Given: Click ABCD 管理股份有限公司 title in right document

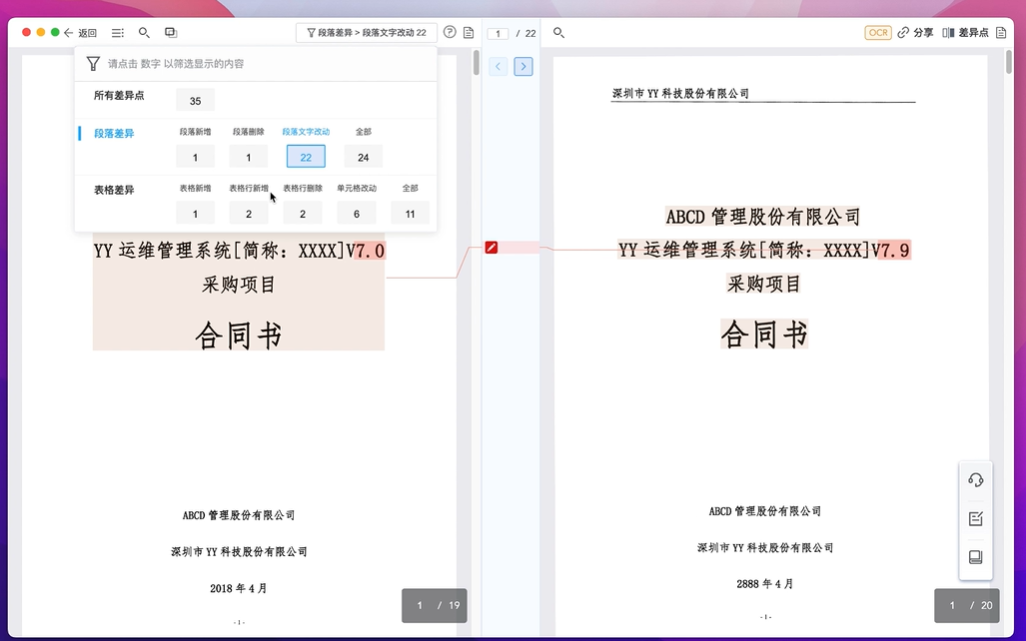Looking at the screenshot, I should click(x=763, y=217).
